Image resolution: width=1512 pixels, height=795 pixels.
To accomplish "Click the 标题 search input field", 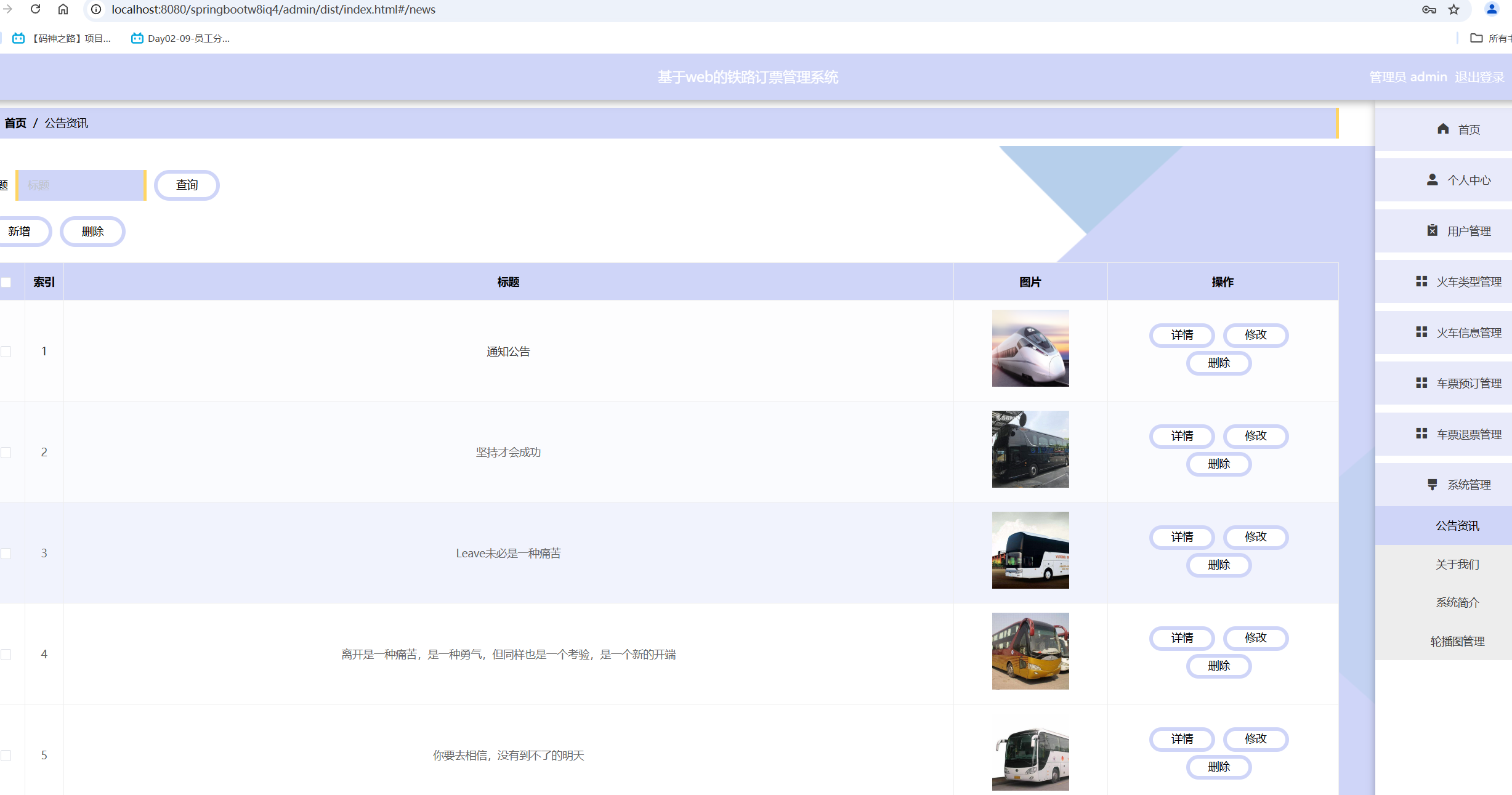I will pyautogui.click(x=81, y=185).
